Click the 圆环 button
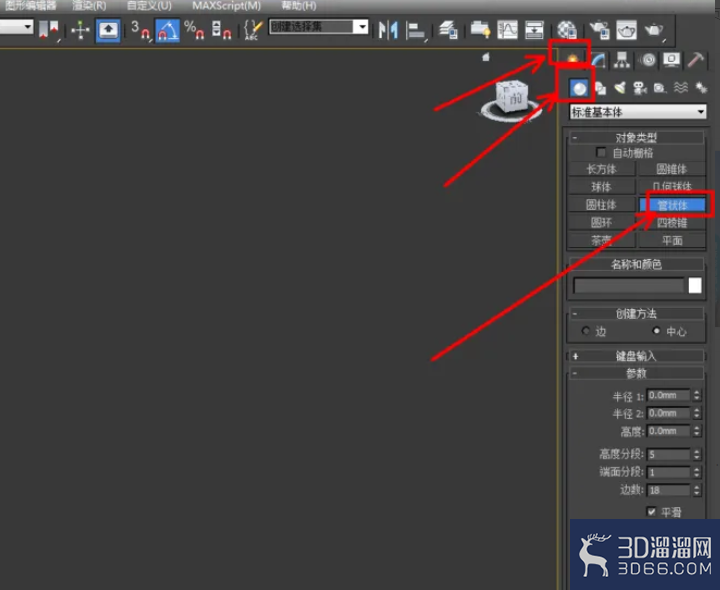The width and height of the screenshot is (720, 590). click(x=602, y=223)
